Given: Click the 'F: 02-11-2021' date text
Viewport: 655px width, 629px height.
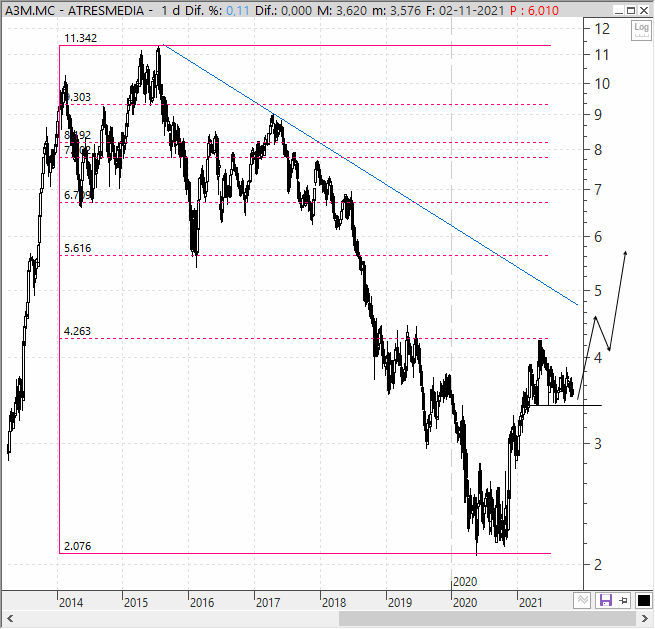Looking at the screenshot, I should coord(465,10).
